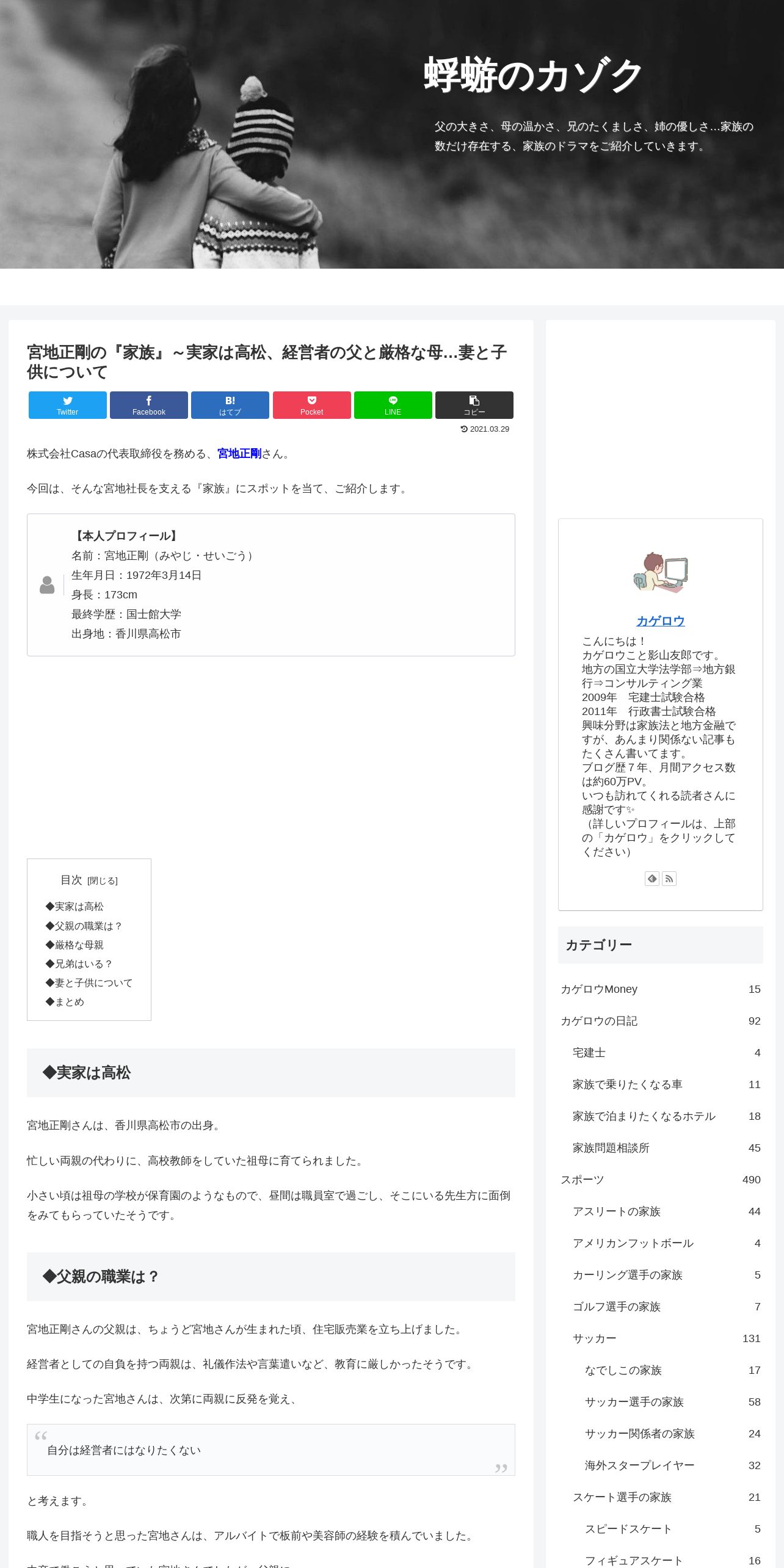The image size is (784, 1568).
Task: Bookmark with the はてブ button
Action: click(230, 405)
